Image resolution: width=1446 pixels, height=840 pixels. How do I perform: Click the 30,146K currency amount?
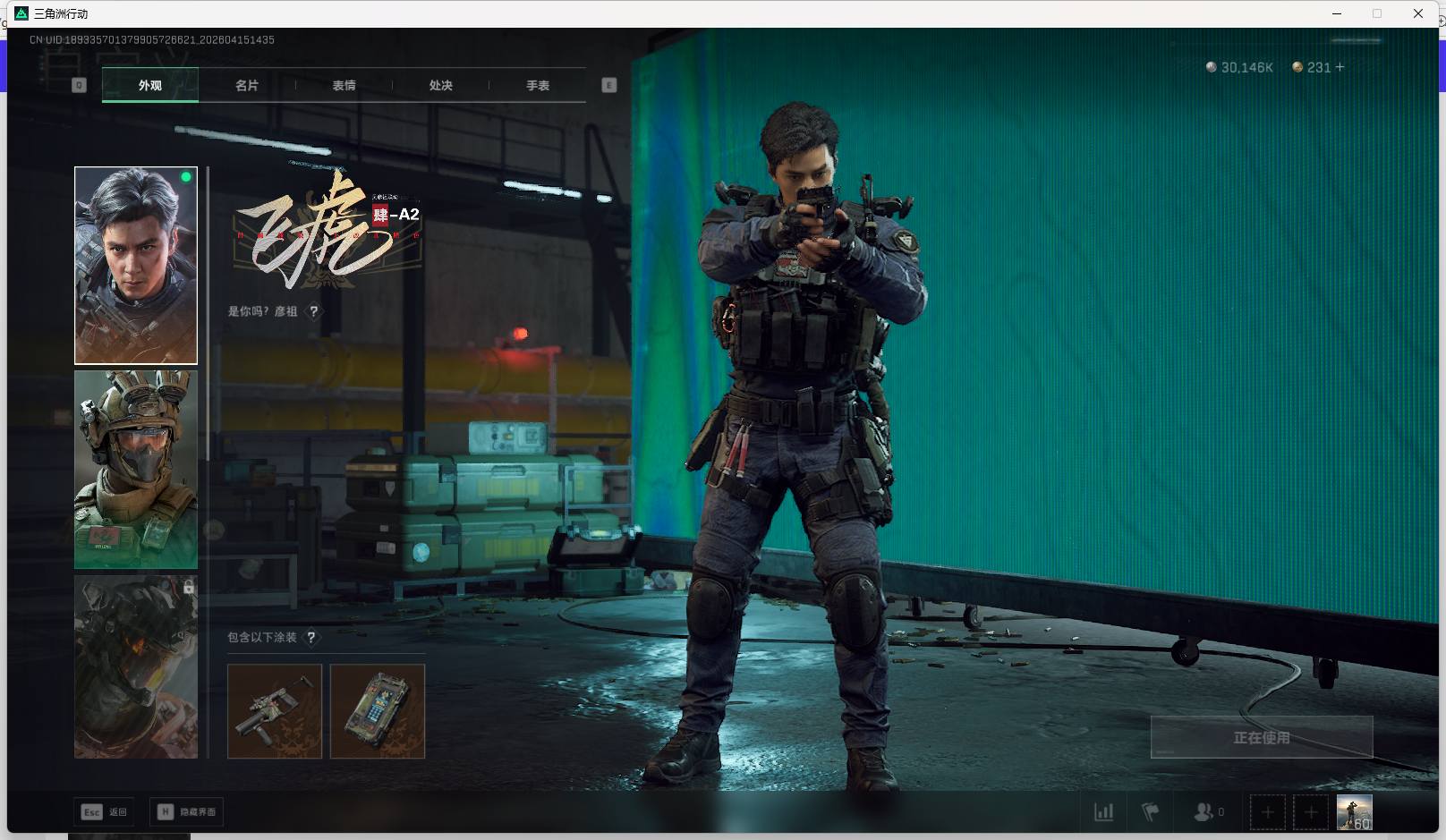(x=1247, y=67)
